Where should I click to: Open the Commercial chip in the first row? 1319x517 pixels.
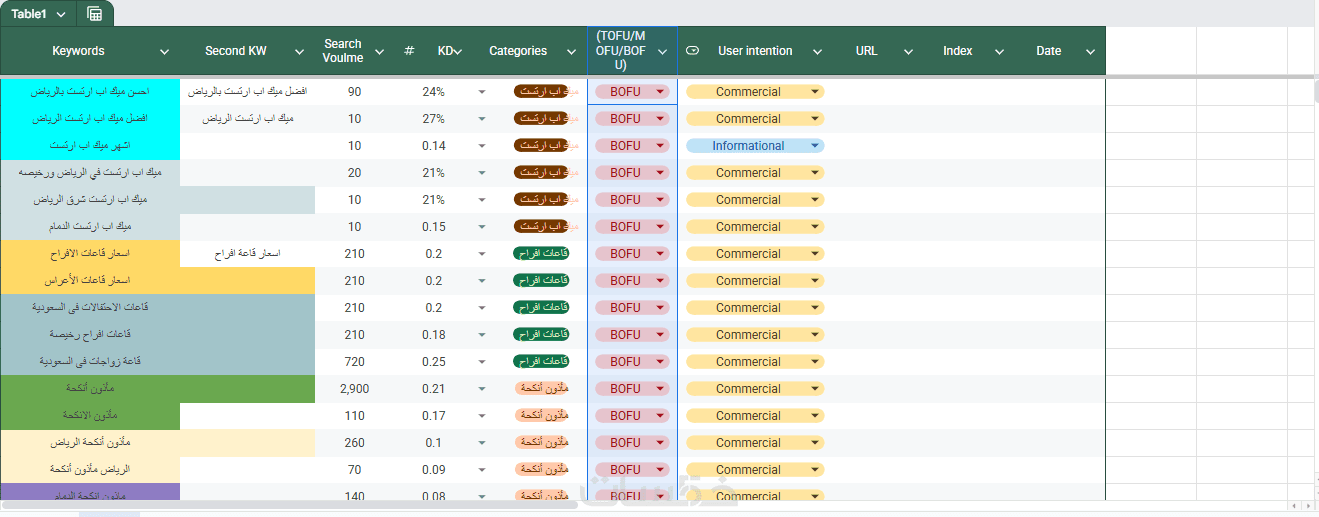tap(815, 92)
